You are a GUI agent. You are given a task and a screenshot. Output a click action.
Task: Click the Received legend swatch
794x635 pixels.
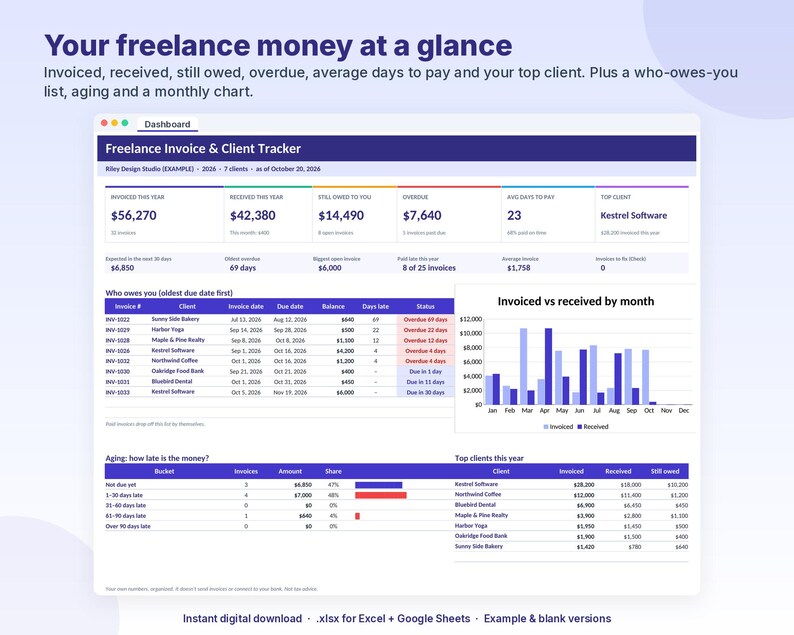(580, 427)
